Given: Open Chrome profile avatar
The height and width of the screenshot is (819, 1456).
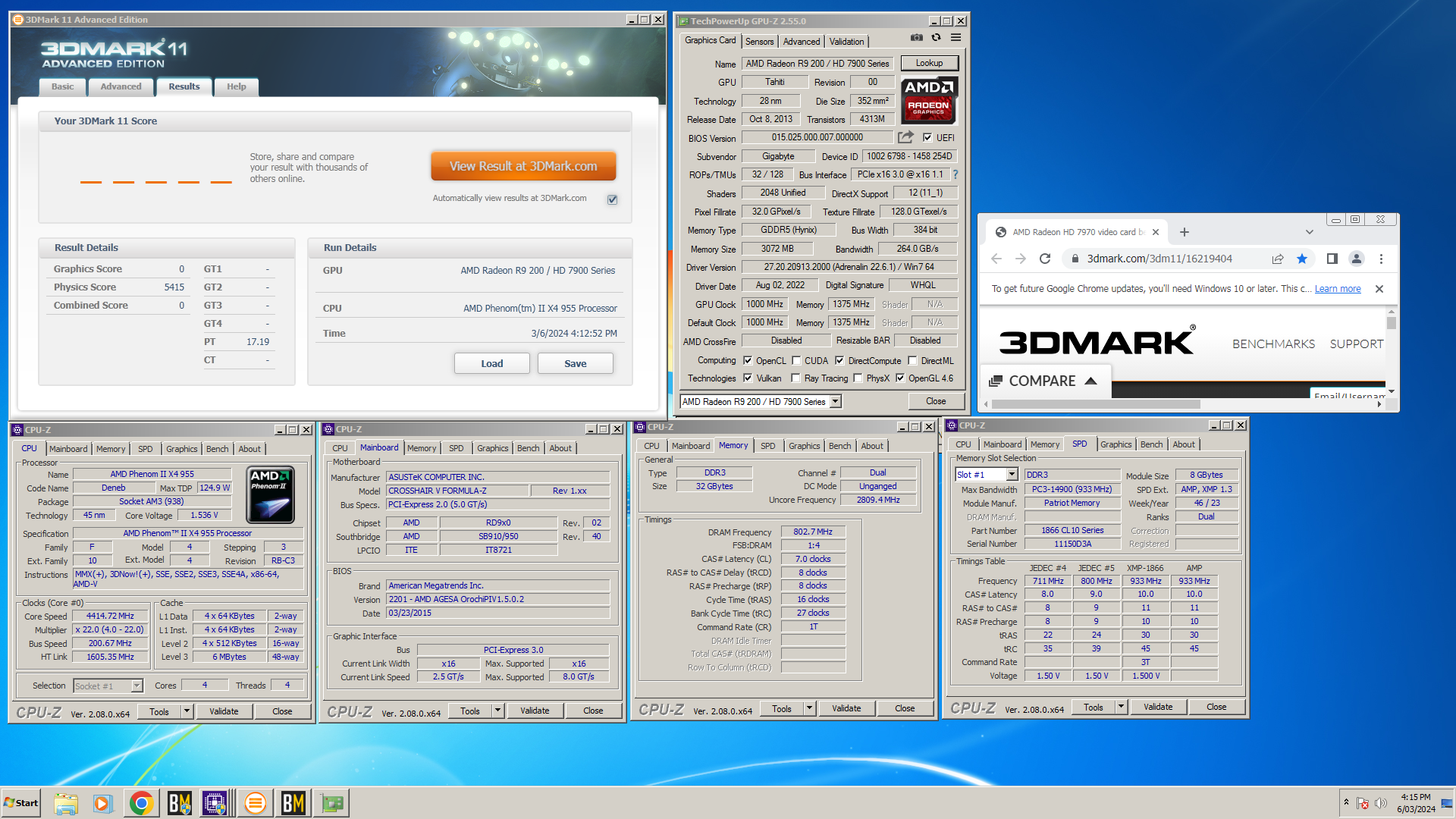Looking at the screenshot, I should pyautogui.click(x=1357, y=259).
